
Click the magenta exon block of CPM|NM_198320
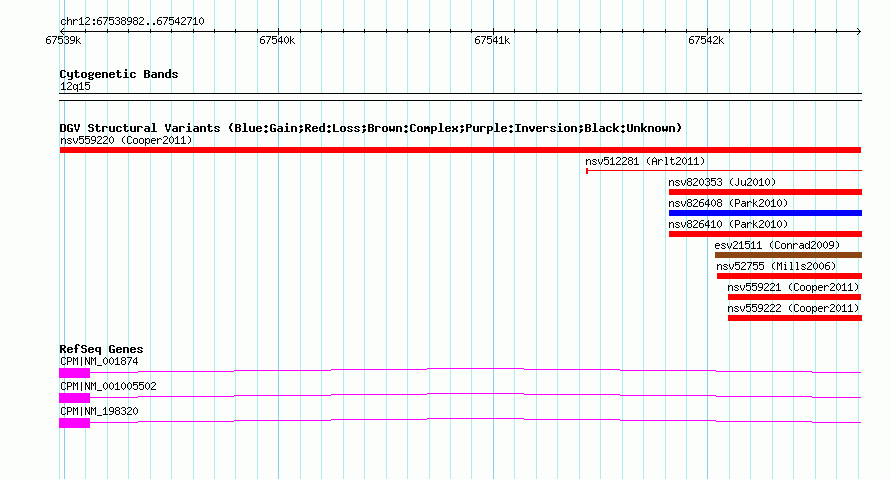pos(74,423)
